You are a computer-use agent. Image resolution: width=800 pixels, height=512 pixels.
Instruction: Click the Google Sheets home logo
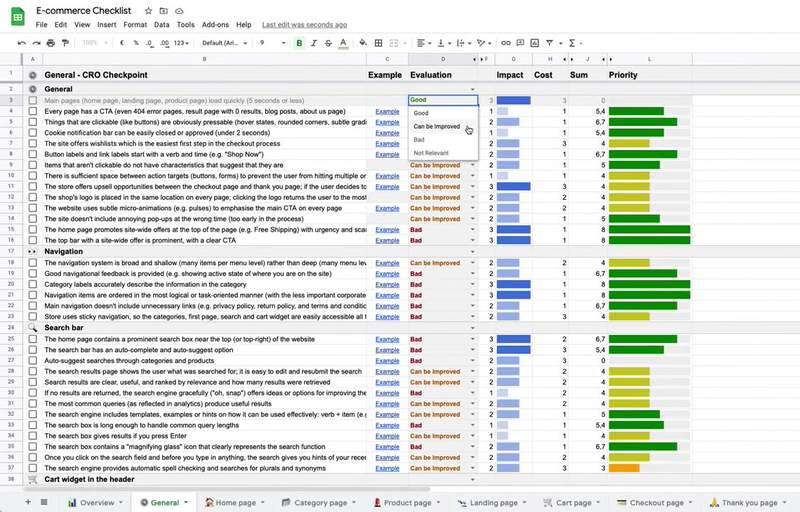pos(18,17)
